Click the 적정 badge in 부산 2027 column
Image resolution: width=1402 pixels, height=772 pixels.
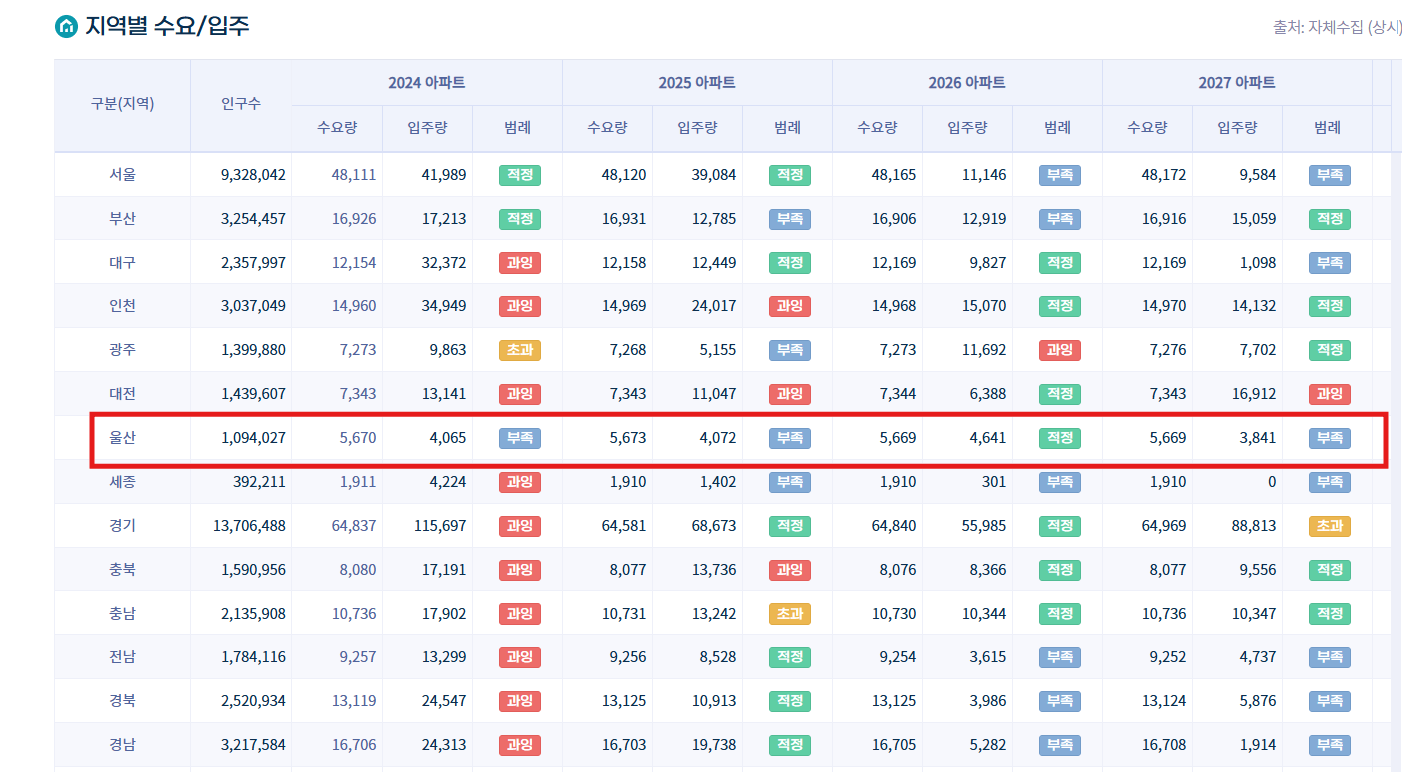[x=1330, y=219]
